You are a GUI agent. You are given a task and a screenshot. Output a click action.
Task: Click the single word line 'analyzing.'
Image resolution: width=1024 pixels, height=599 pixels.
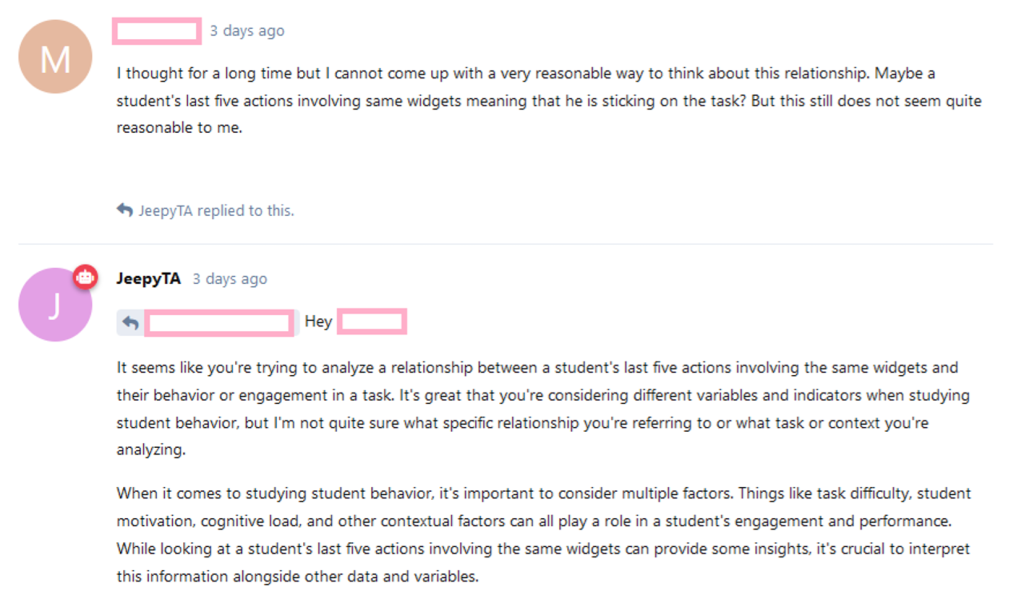(152, 451)
